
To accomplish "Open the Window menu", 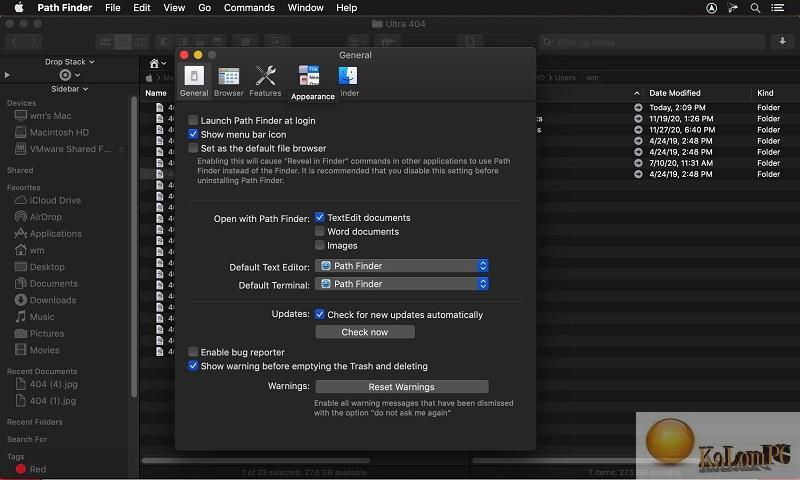I will point(305,8).
